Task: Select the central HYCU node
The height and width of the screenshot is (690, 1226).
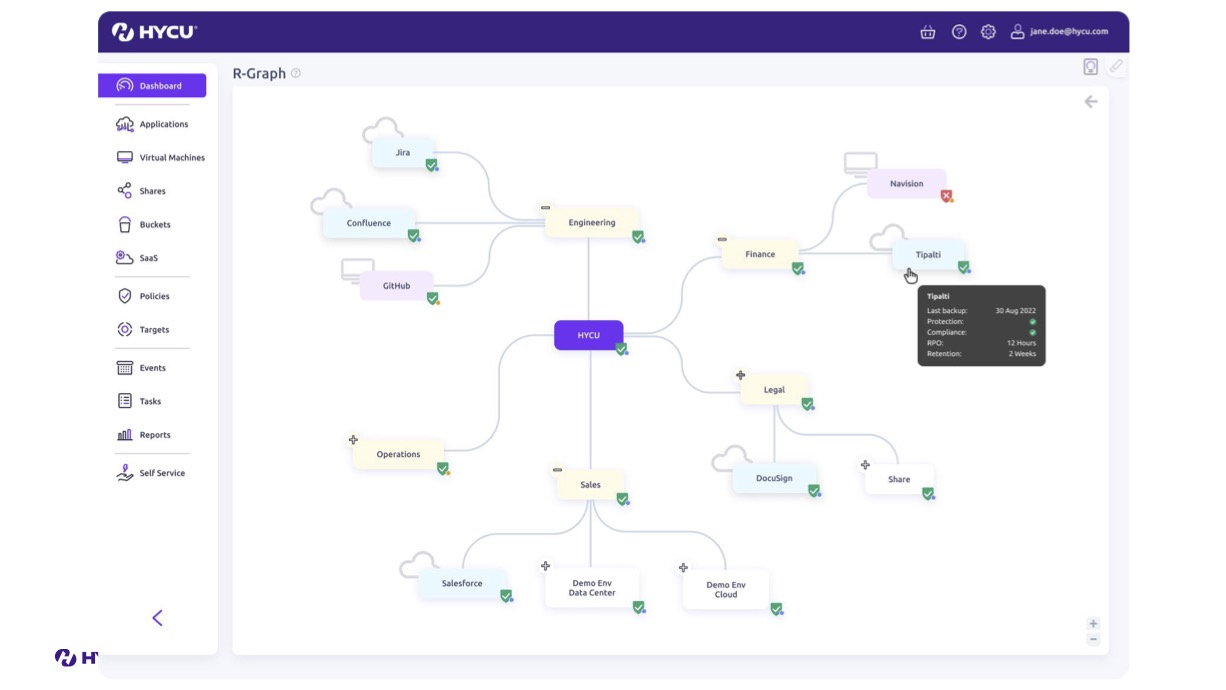Action: tap(589, 335)
